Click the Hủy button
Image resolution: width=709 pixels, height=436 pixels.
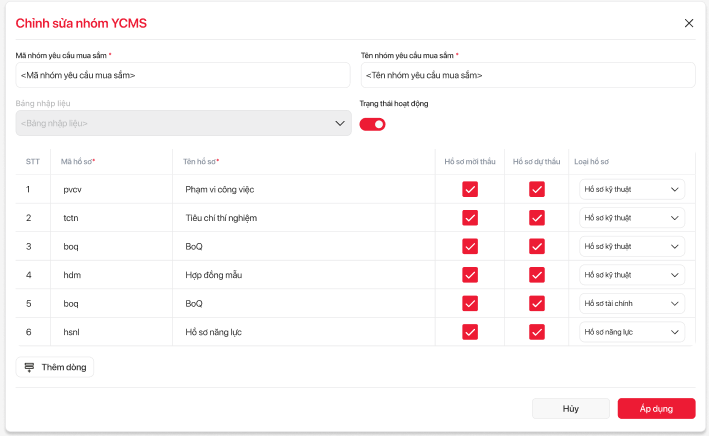pos(570,409)
